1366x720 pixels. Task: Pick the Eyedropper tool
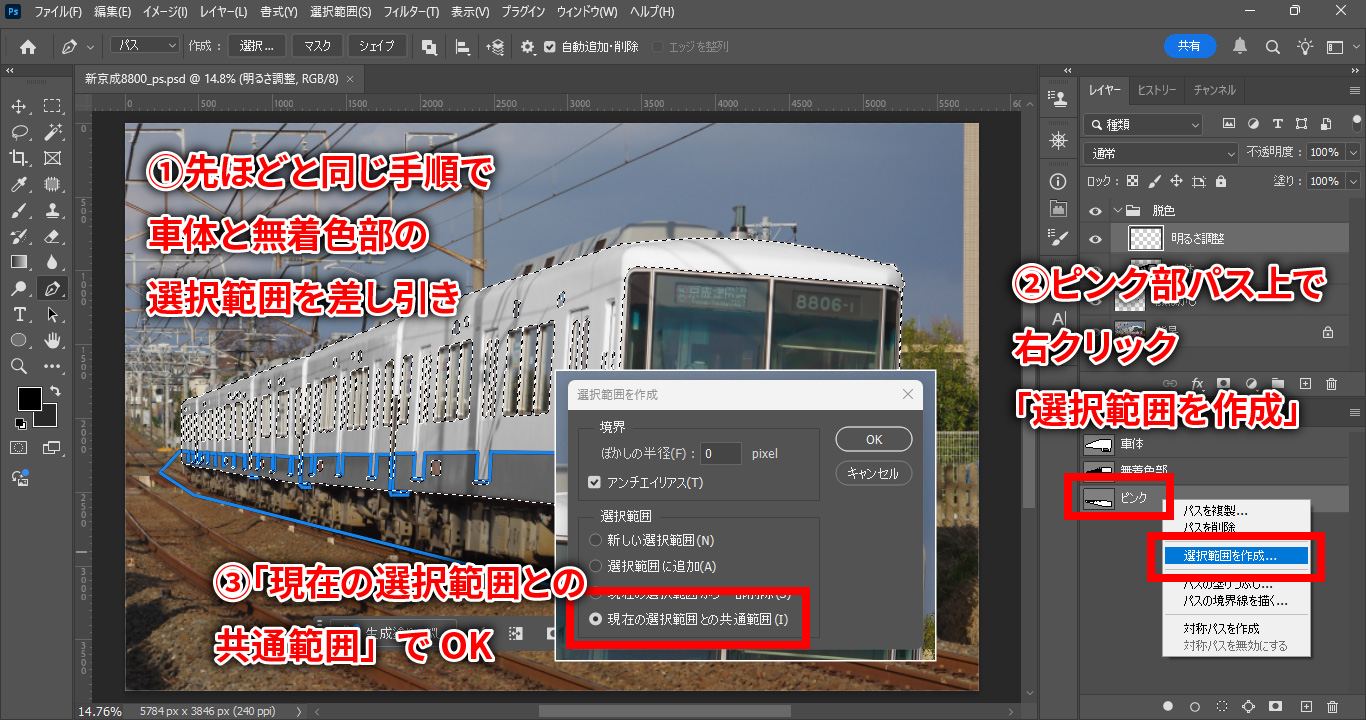(19, 184)
